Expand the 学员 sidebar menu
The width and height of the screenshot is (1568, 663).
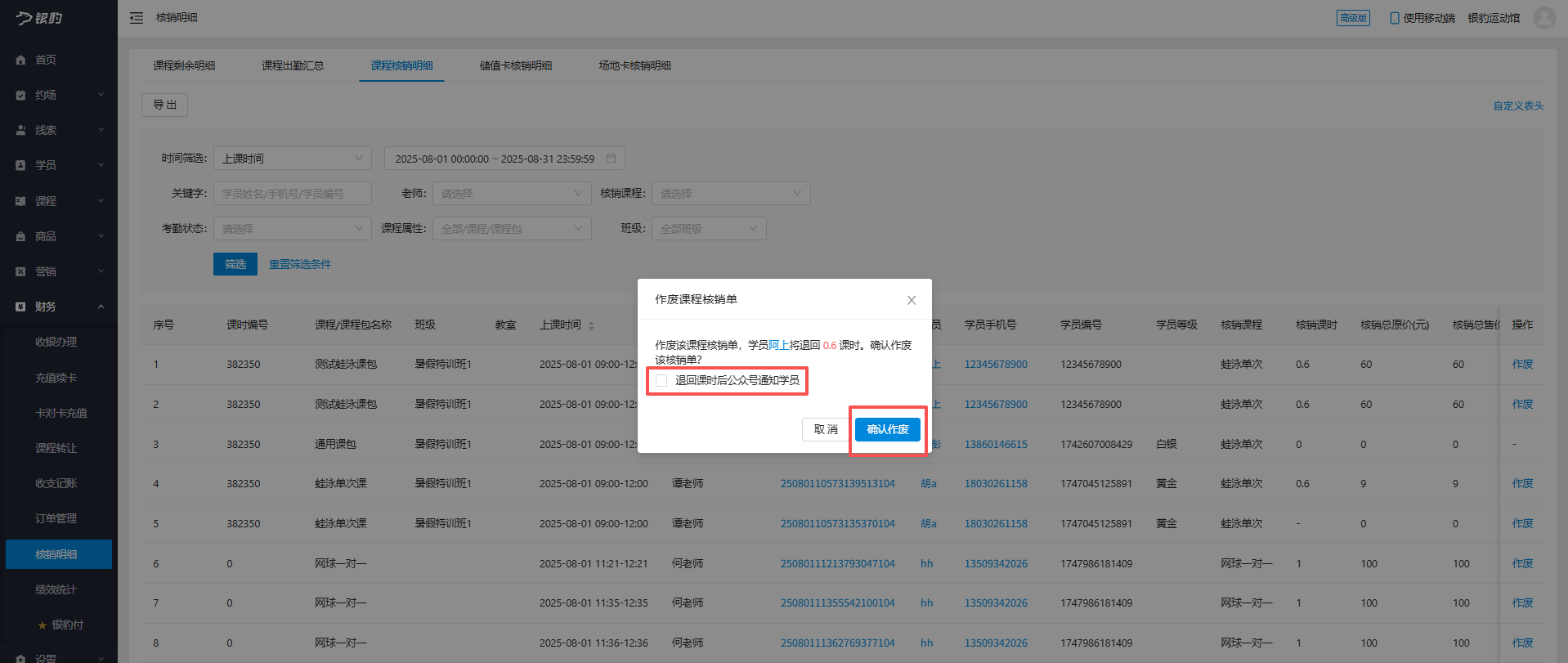click(101, 165)
